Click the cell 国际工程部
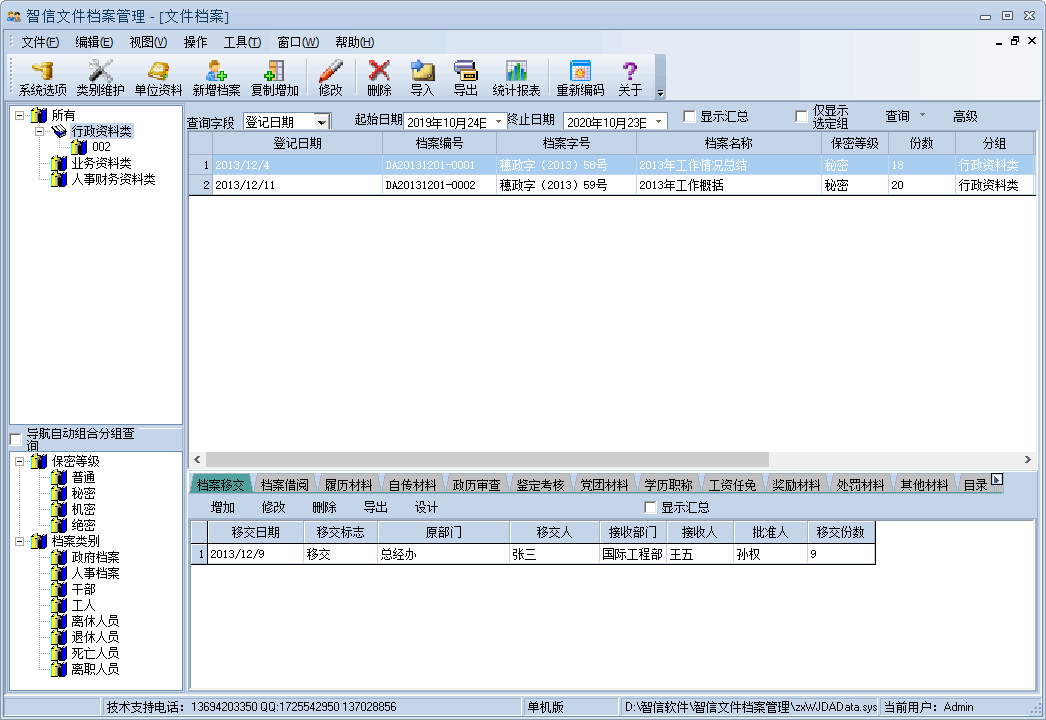 tap(632, 555)
